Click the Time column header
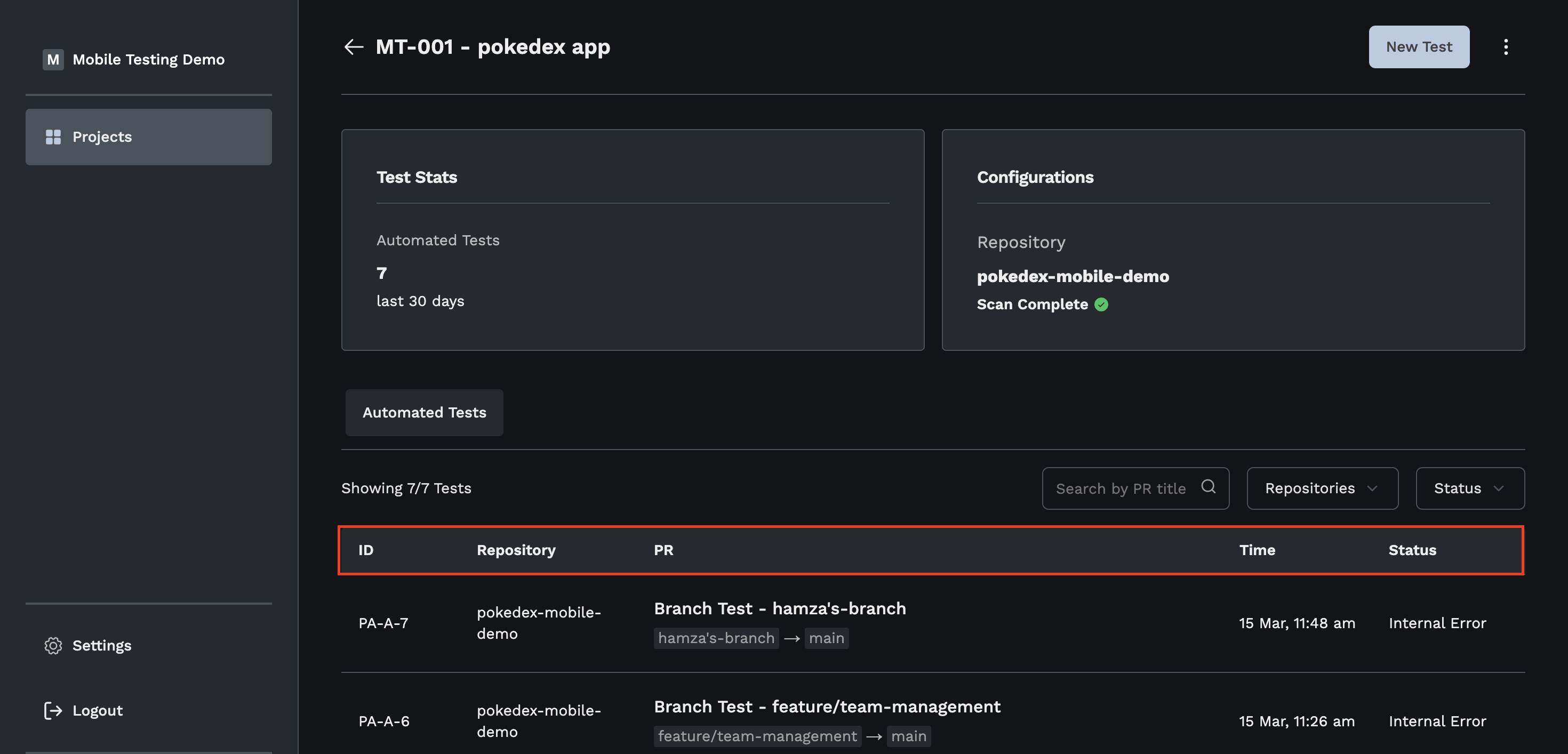1568x754 pixels. point(1257,550)
